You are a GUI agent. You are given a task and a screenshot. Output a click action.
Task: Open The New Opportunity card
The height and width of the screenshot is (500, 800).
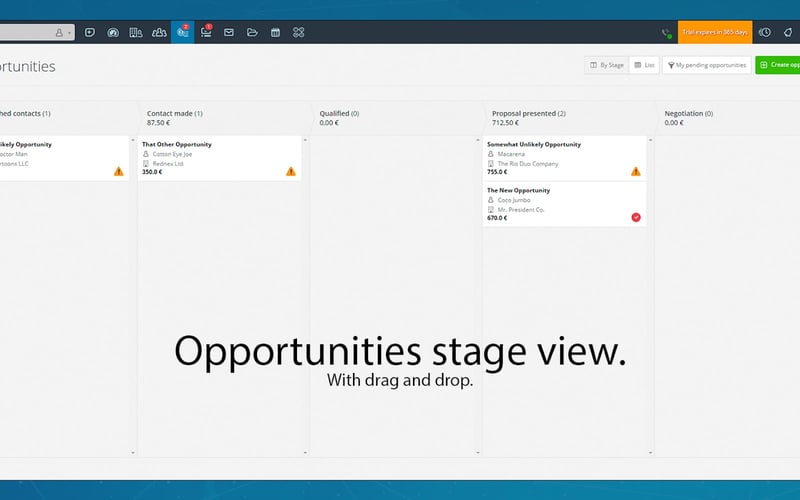click(564, 204)
